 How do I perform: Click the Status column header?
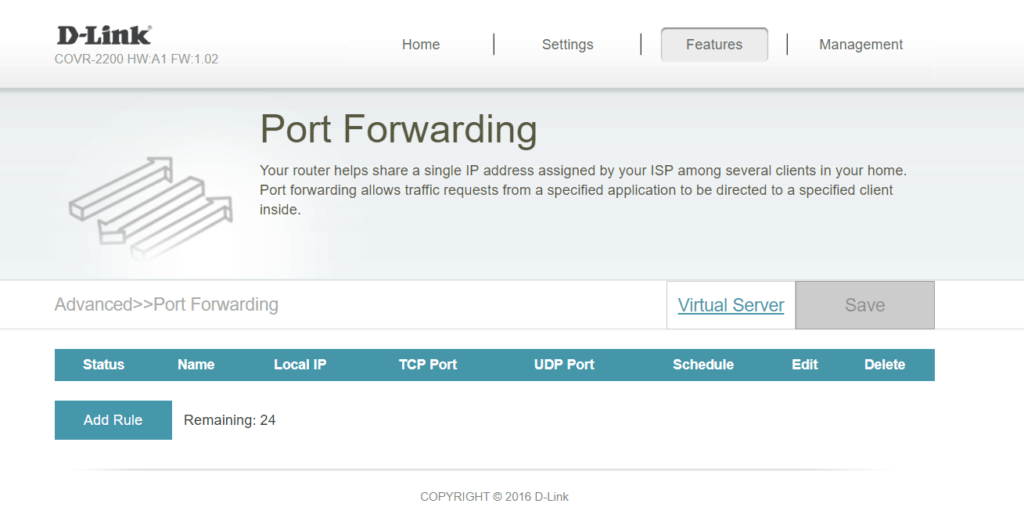104,365
